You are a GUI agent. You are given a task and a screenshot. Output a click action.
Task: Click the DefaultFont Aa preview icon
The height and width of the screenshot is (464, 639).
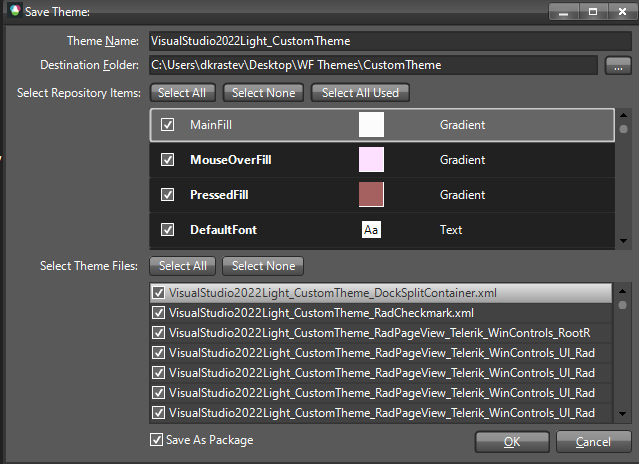tap(371, 230)
